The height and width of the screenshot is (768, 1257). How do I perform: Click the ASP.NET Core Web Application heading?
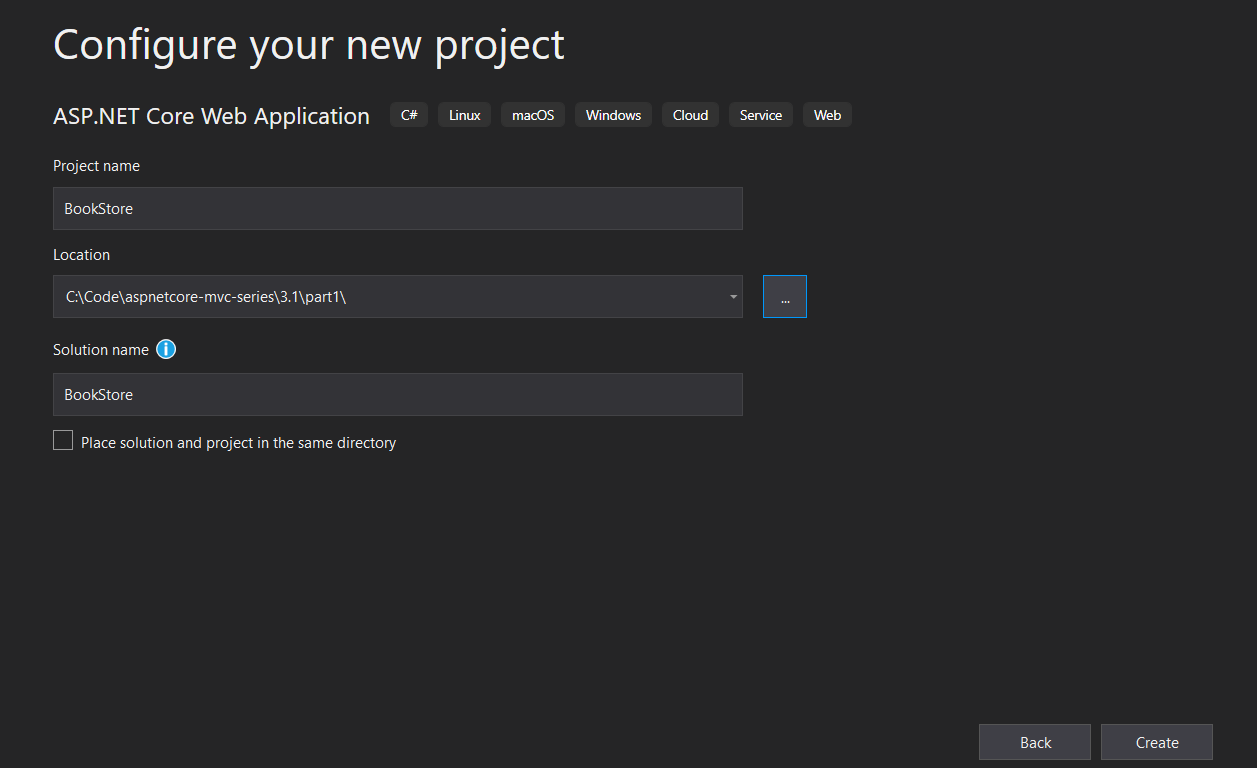click(211, 116)
